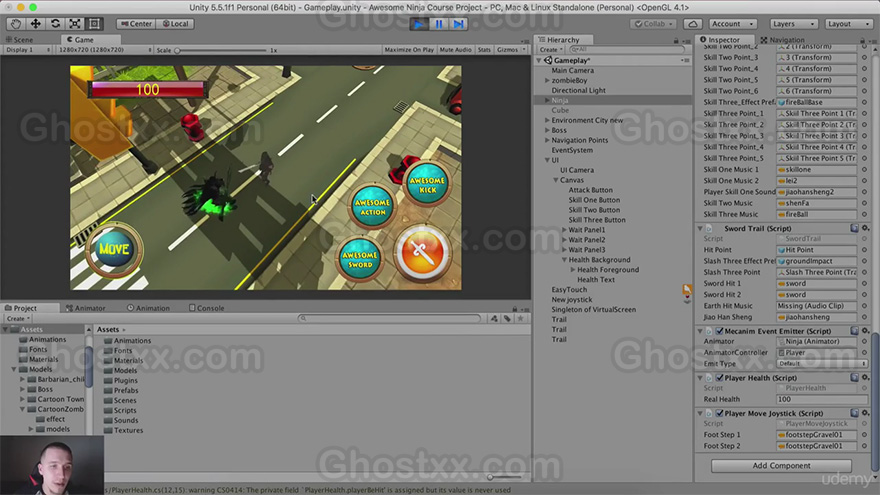Open Sword Trail component gear menu
The width and height of the screenshot is (880, 495).
(865, 228)
